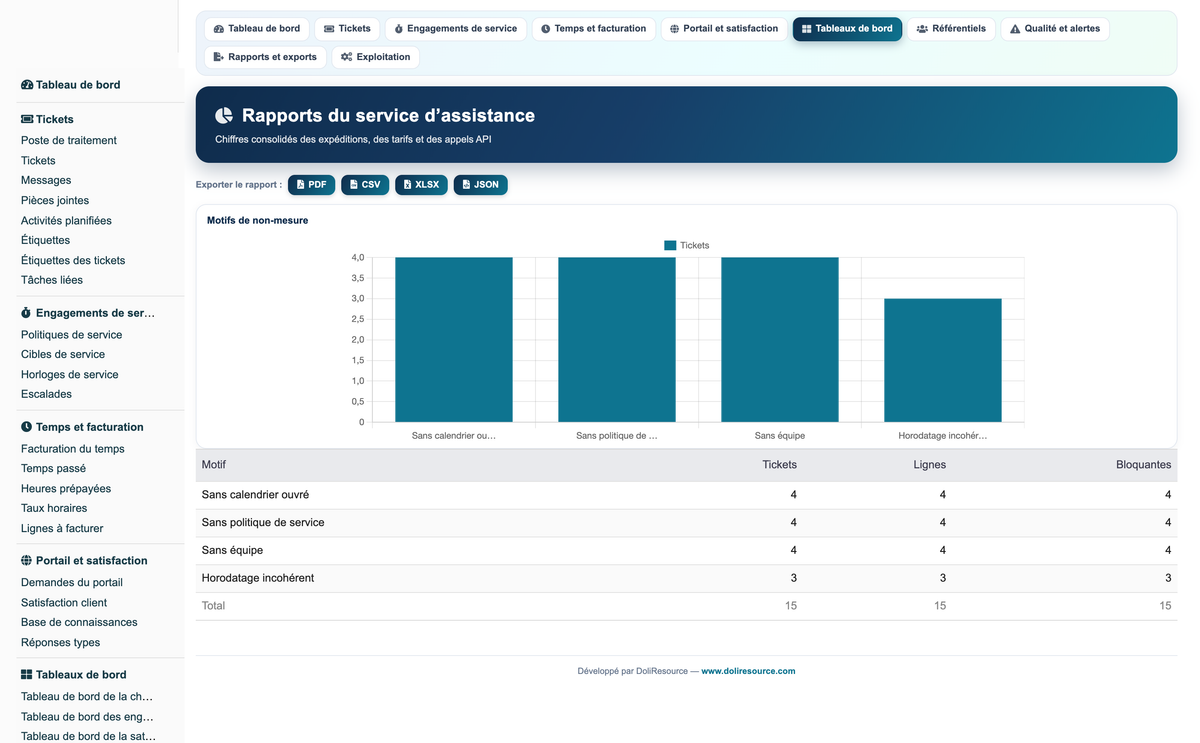Click the Sans politique de service table row label
Screen dimensions: 1200x743
tap(263, 523)
